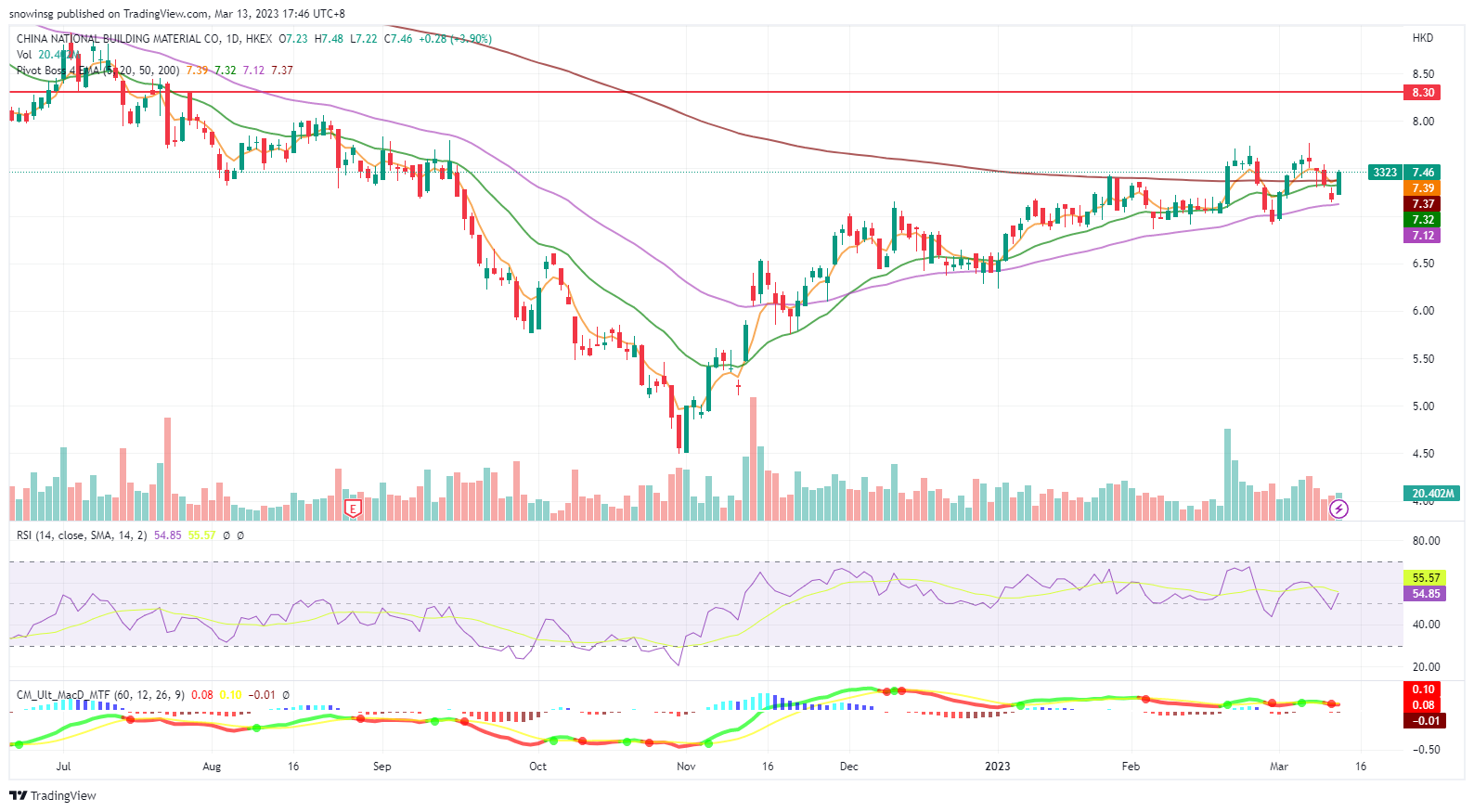Click the Sep date on time axis
This screenshot has width=1474, height=812.
point(381,767)
